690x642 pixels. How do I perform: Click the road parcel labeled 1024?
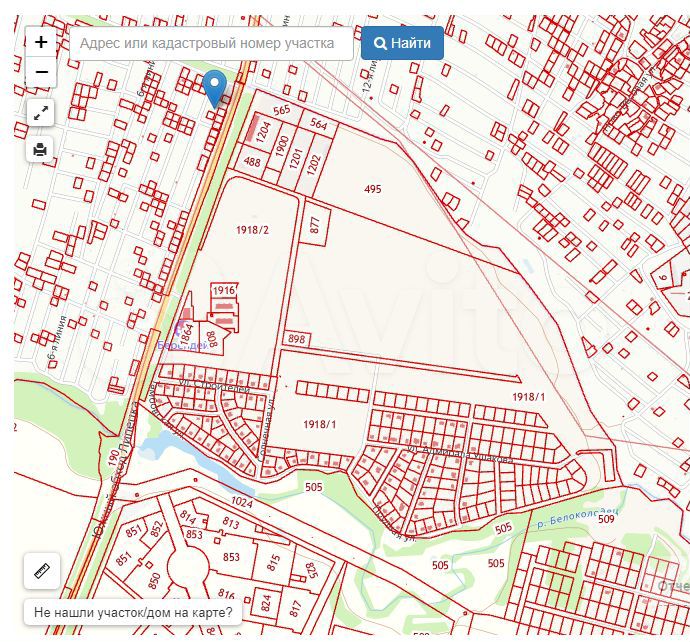[241, 501]
